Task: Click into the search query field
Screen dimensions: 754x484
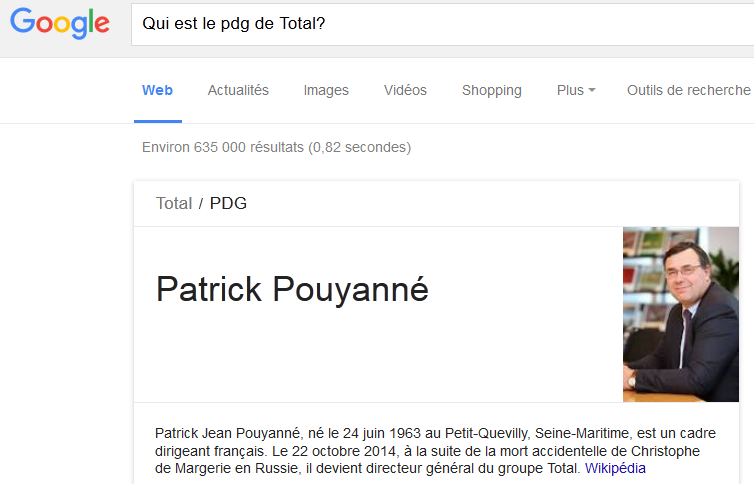Action: [x=442, y=24]
